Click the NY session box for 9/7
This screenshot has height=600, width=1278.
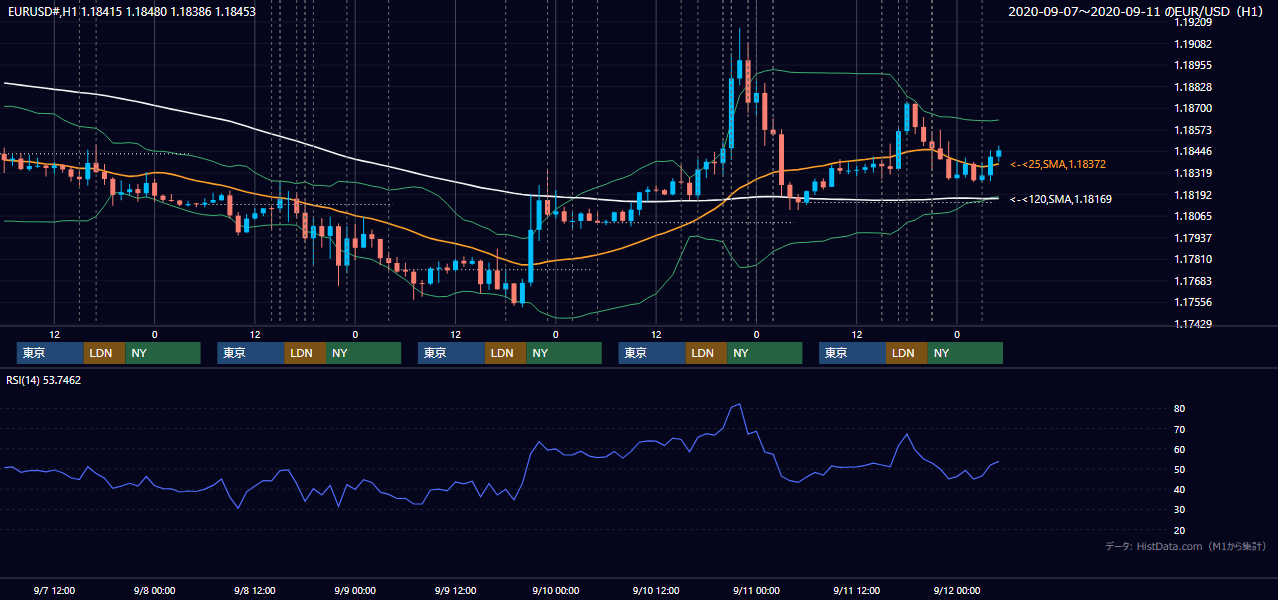(x=163, y=353)
